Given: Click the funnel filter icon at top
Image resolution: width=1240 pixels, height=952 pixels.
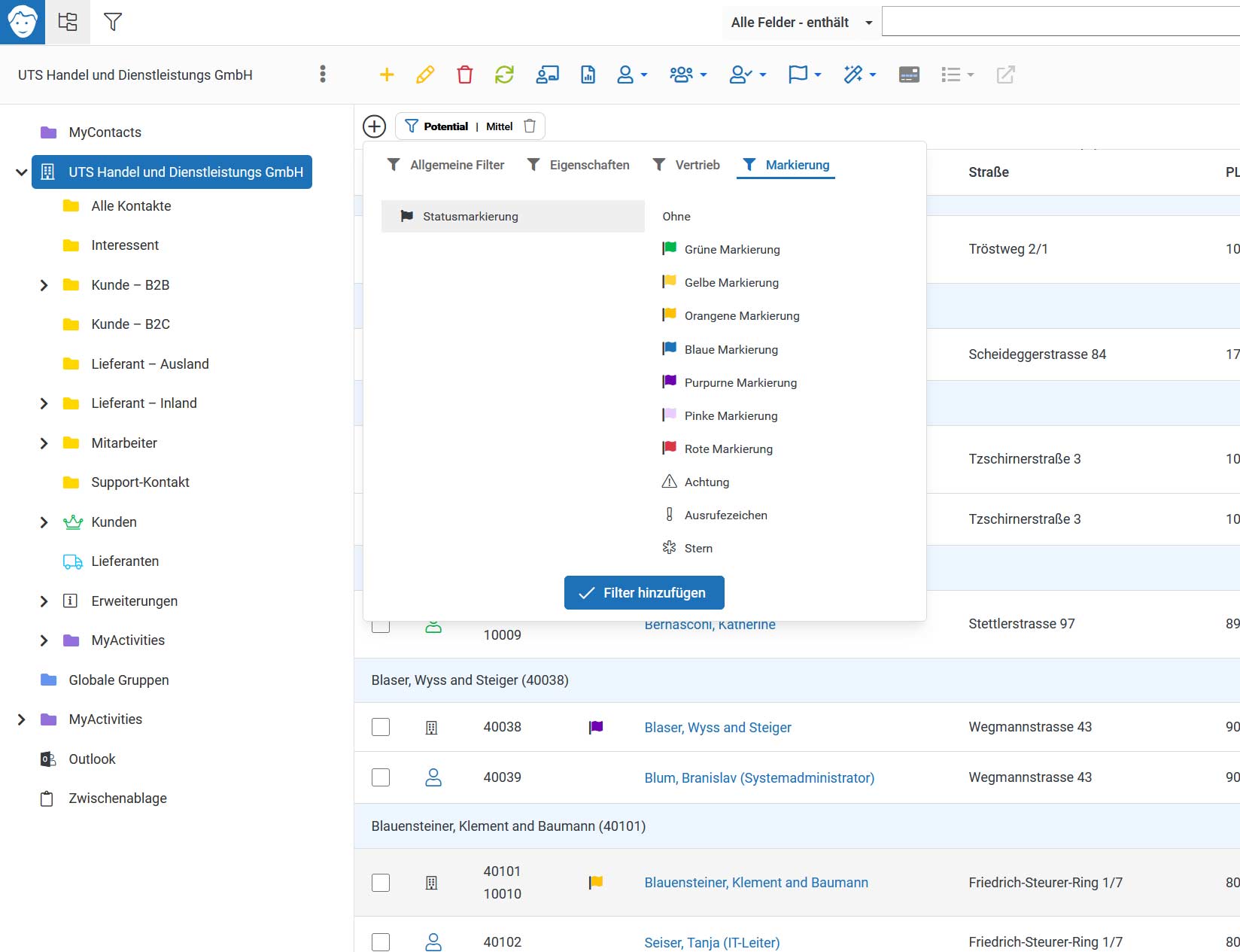Looking at the screenshot, I should click(x=113, y=22).
